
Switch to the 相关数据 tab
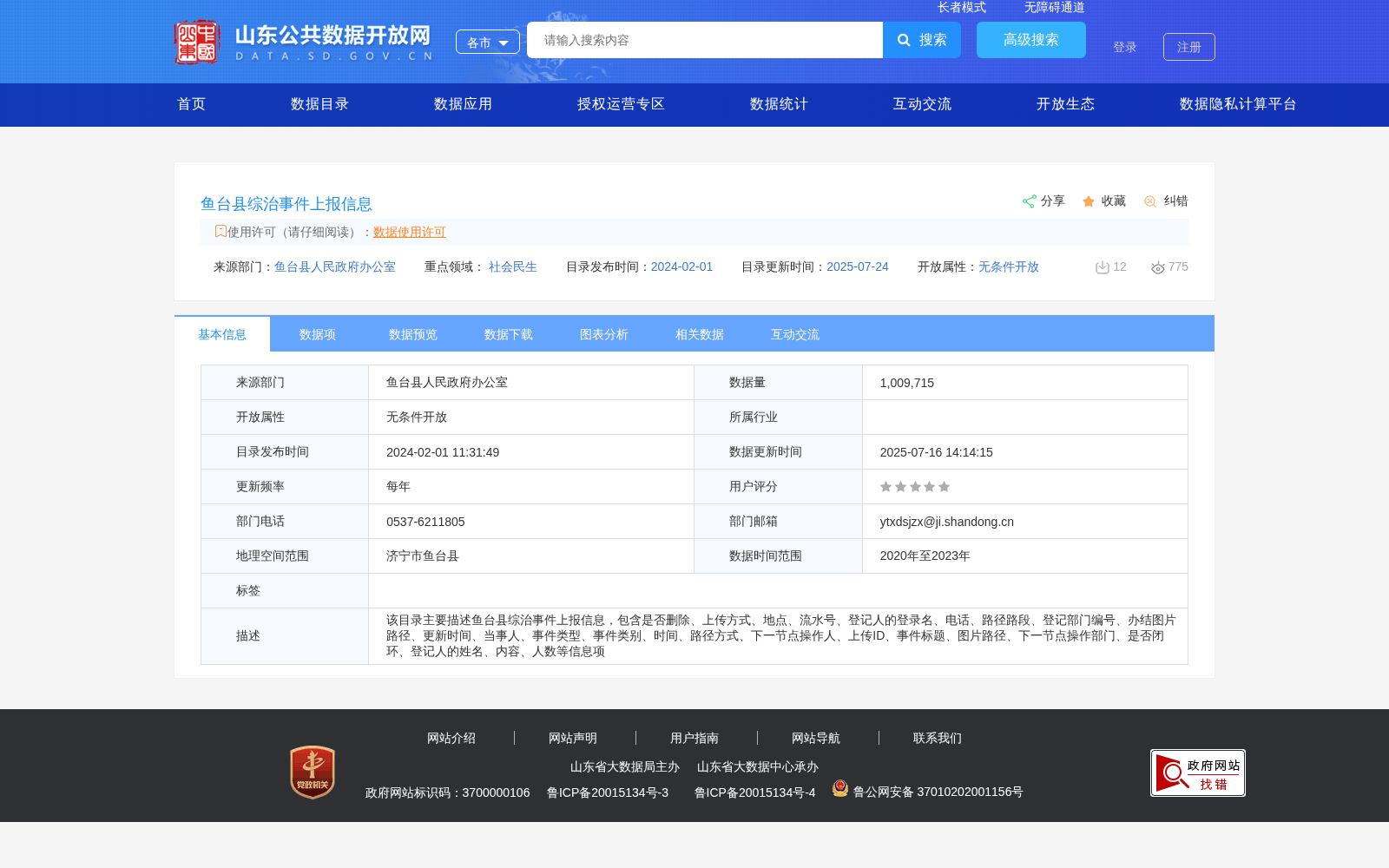pos(700,334)
